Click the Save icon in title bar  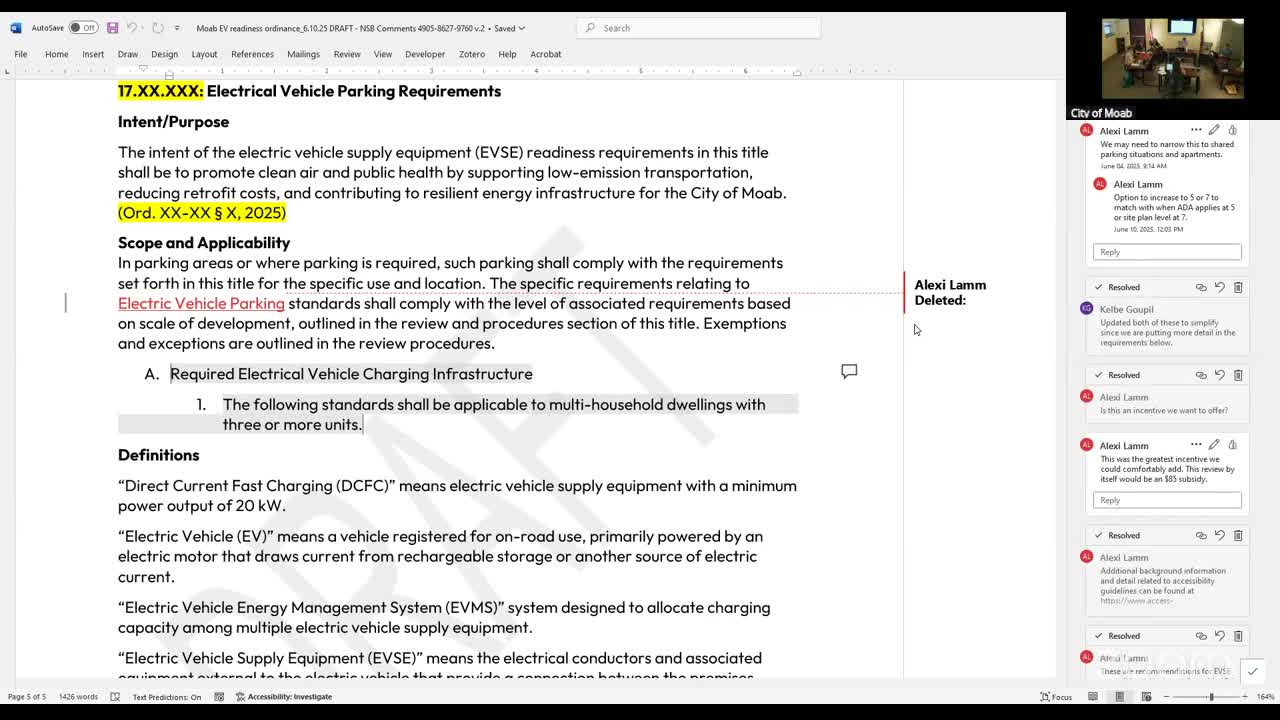[112, 28]
